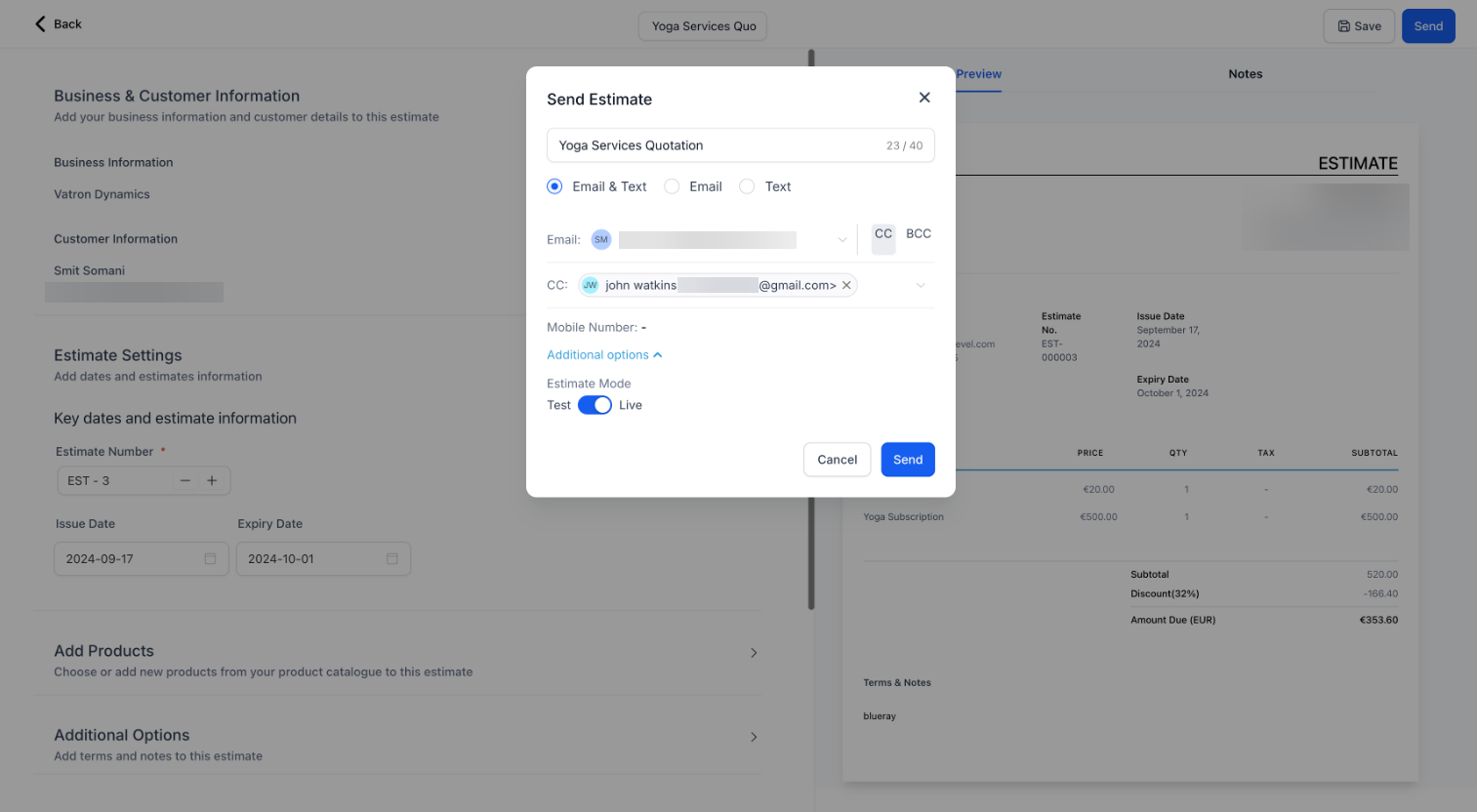Select the Email & Text radio option
This screenshot has width=1477, height=812.
554,186
